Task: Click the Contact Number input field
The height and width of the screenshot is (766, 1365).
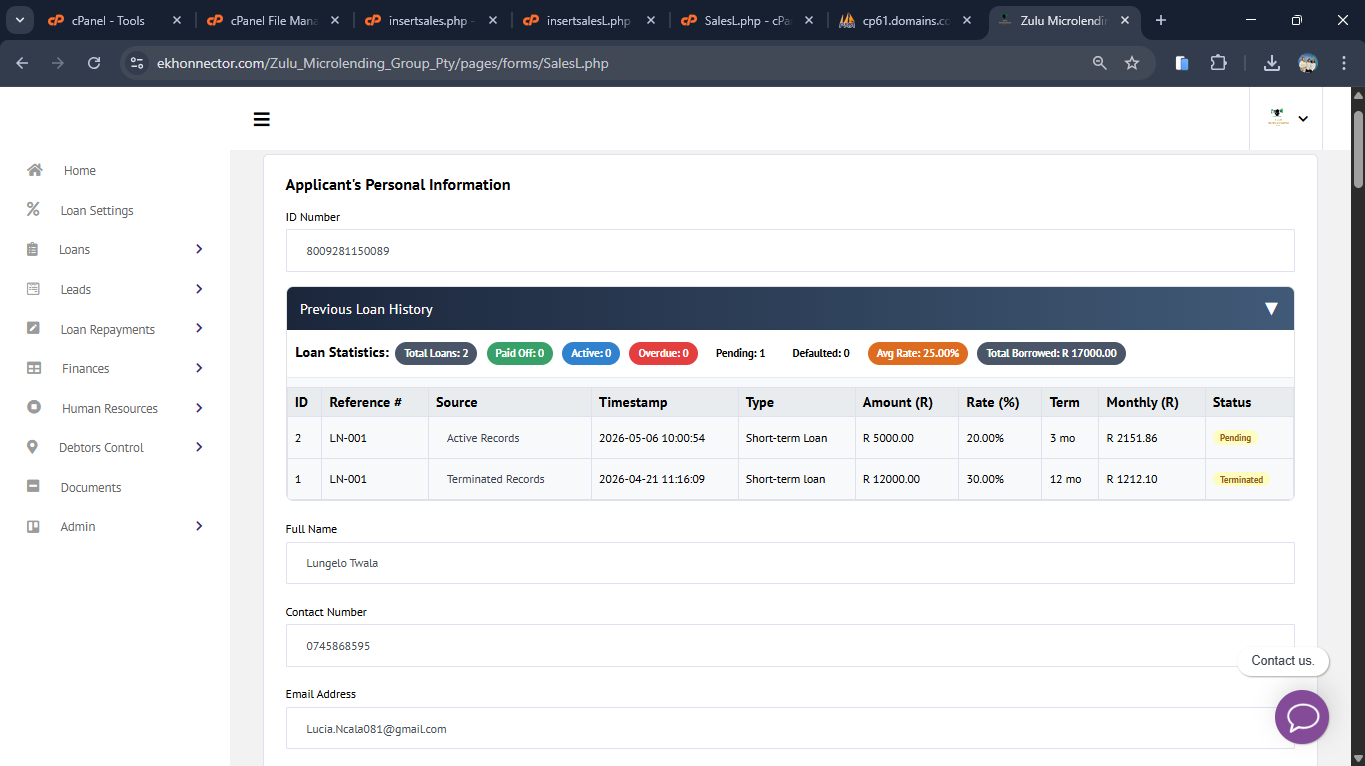Action: [790, 646]
